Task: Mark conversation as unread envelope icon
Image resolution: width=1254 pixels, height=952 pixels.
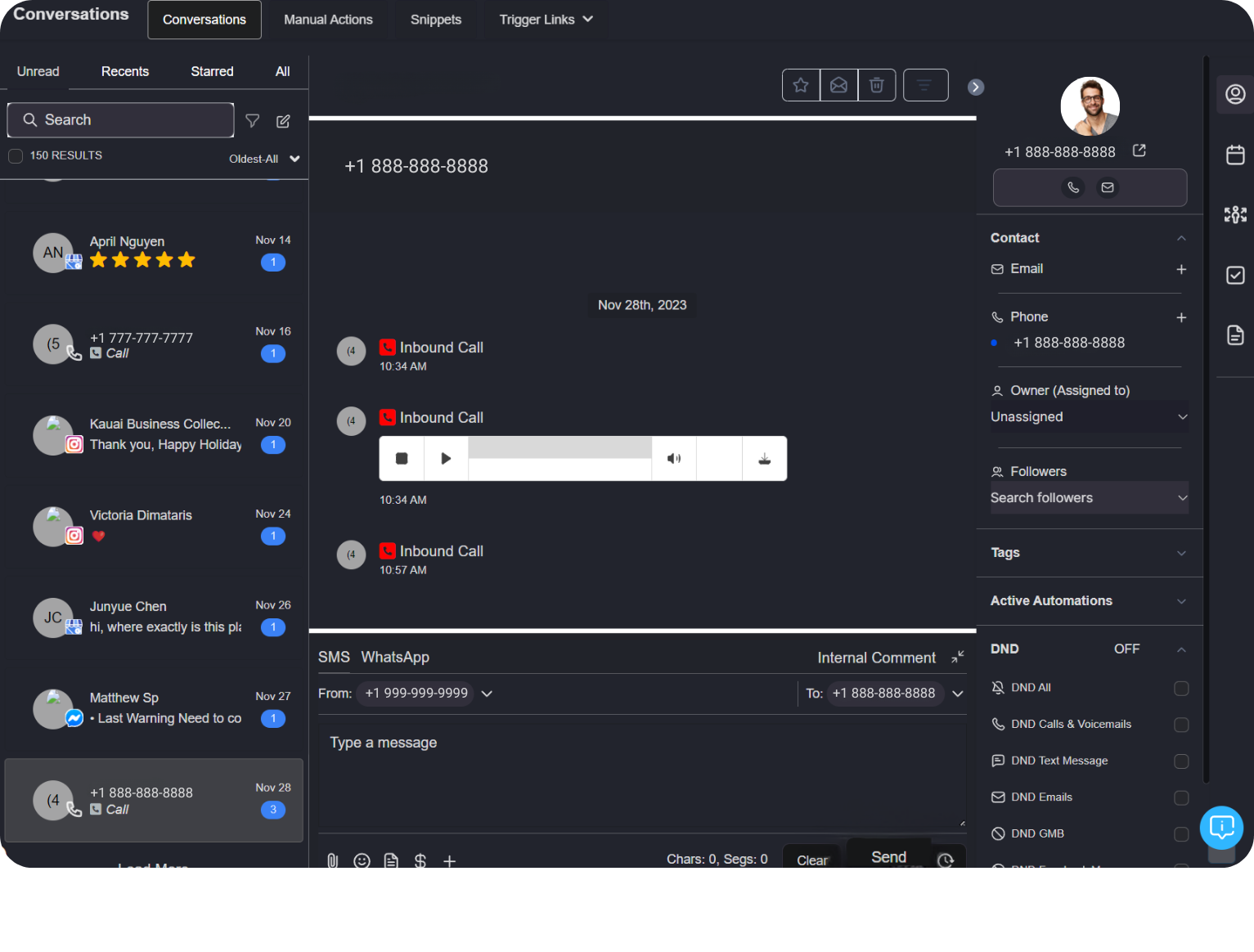Action: pyautogui.click(x=838, y=85)
